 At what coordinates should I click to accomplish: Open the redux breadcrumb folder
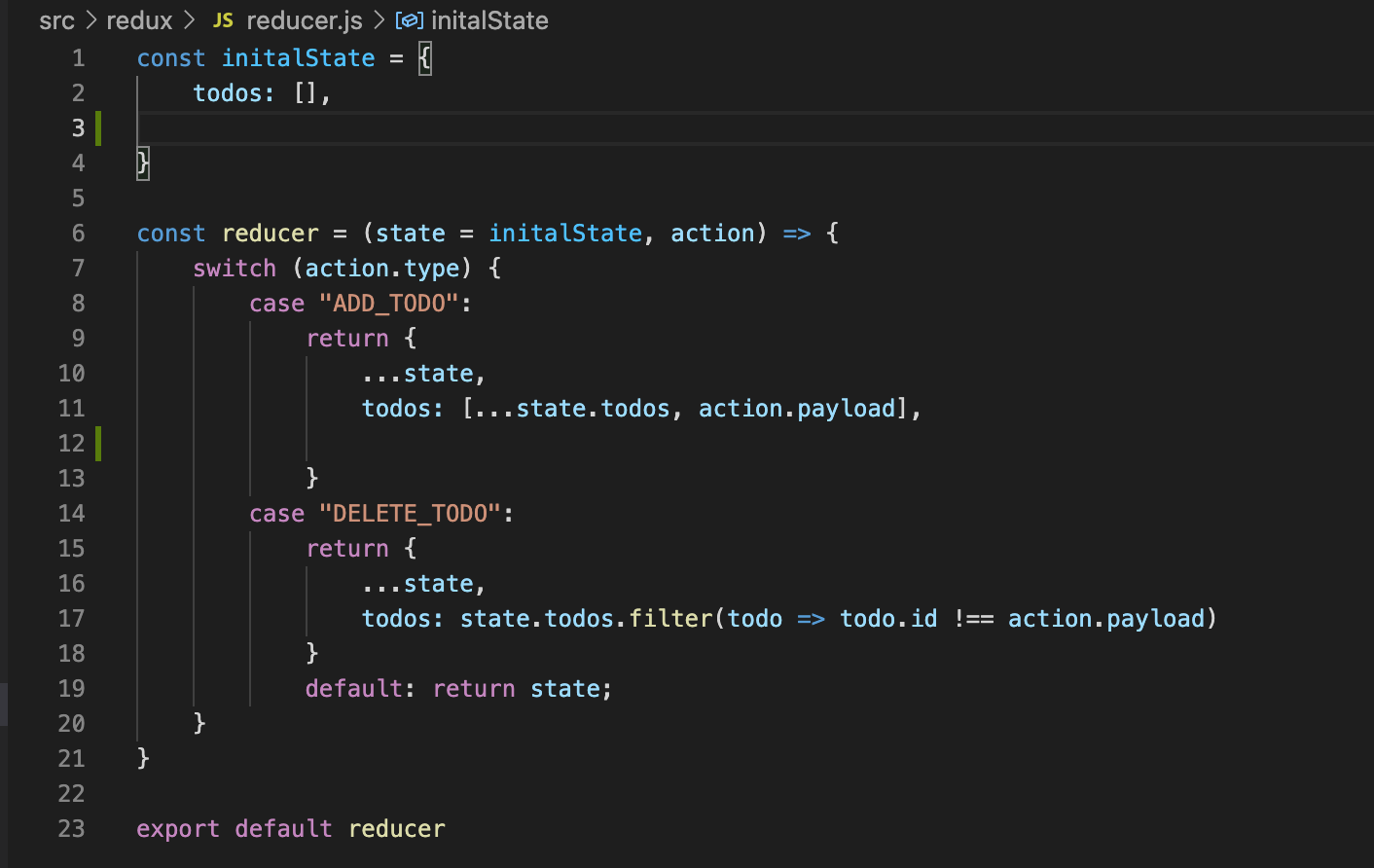tap(139, 20)
